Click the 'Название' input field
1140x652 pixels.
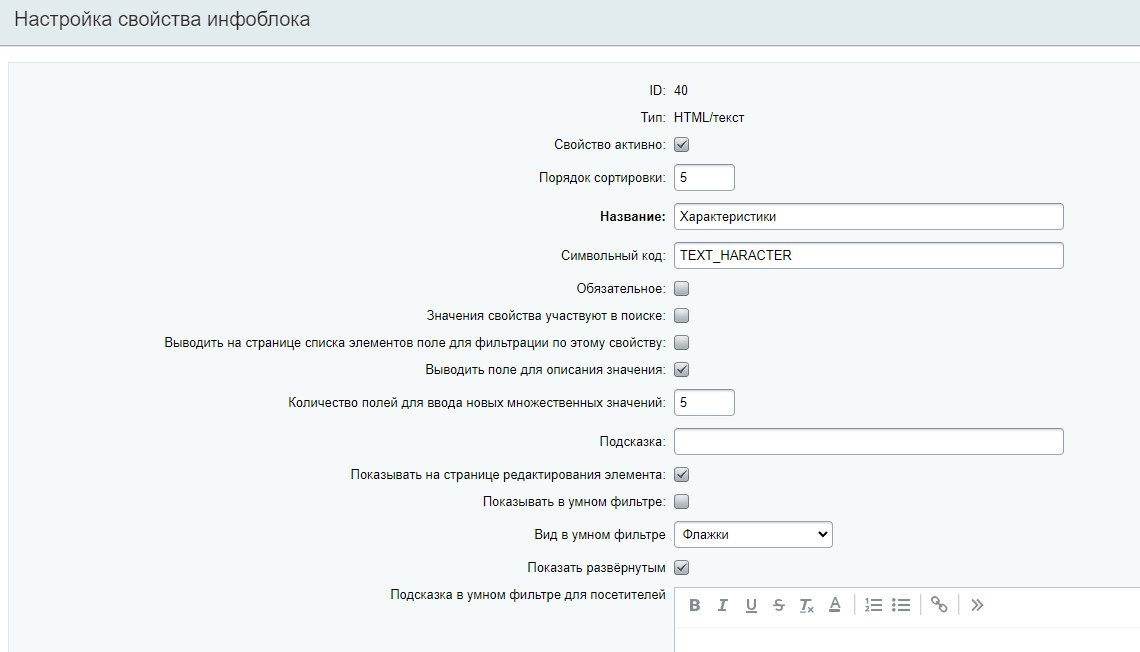(868, 217)
